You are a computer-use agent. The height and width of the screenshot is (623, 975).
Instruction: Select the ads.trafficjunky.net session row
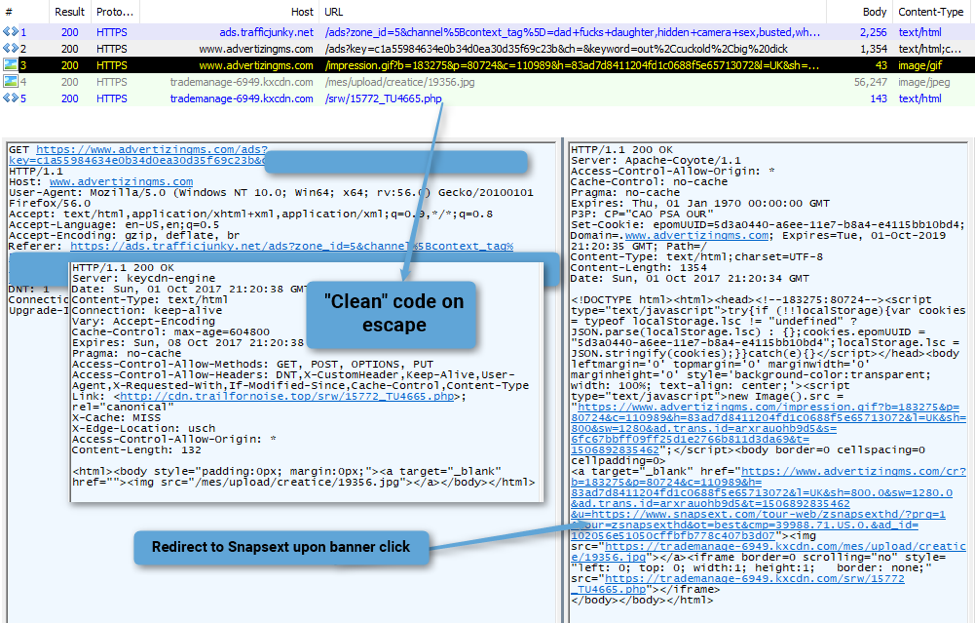pos(488,32)
